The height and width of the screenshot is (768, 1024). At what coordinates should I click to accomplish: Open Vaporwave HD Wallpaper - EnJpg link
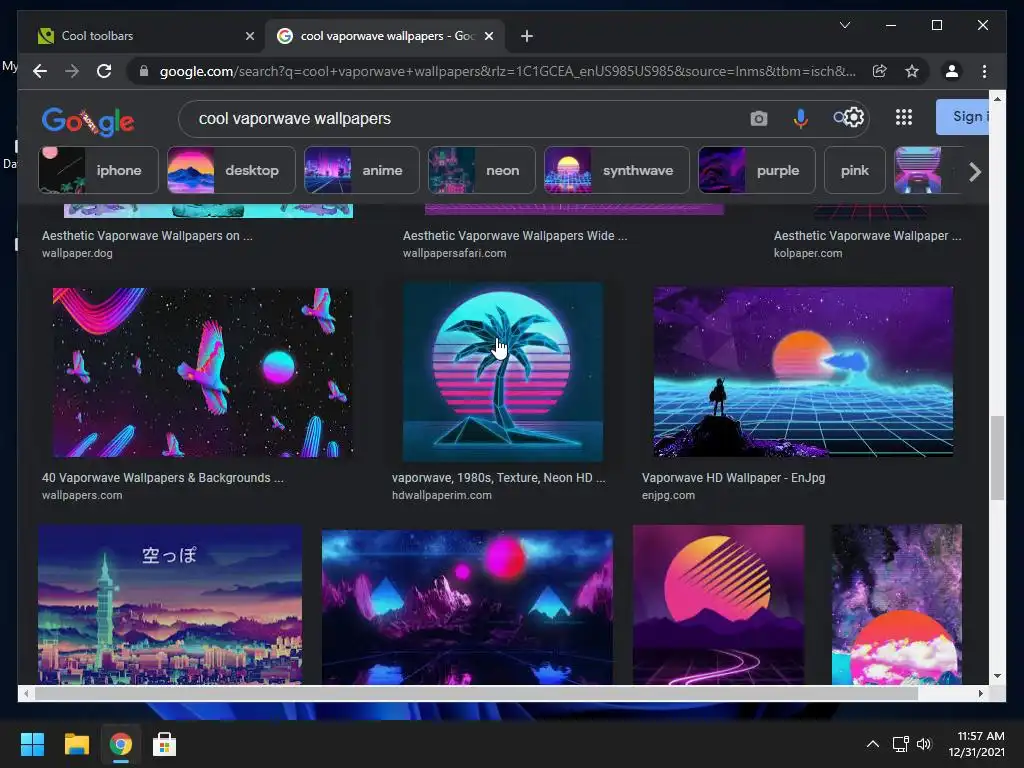[733, 478]
